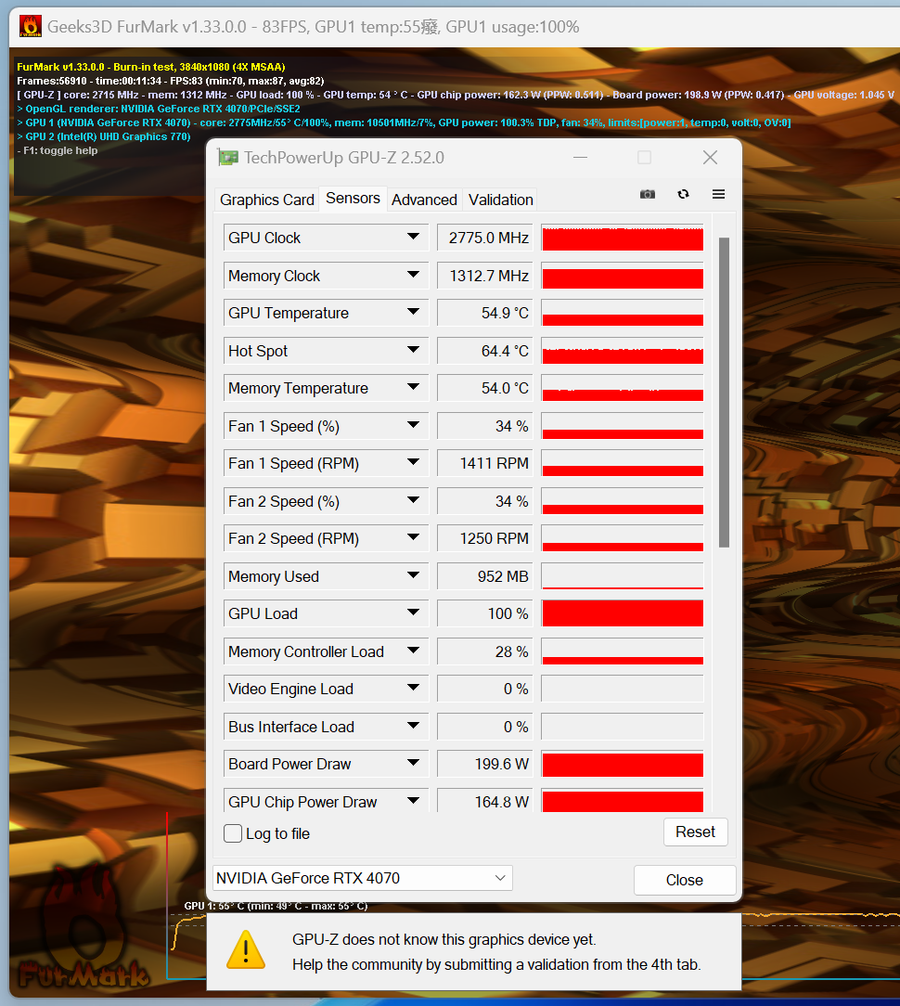Viewport: 900px width, 1006px height.
Task: Open the GPU Load sensor dropdown
Action: [x=414, y=612]
